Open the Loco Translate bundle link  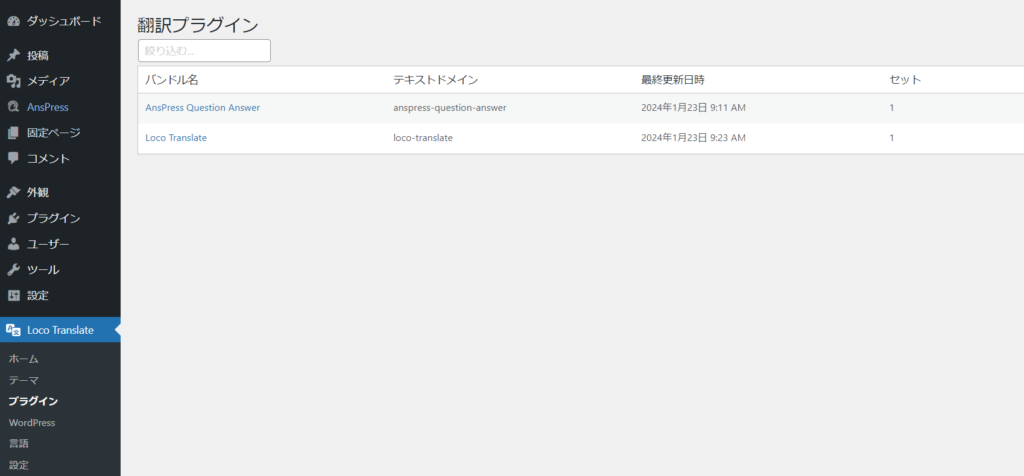(x=176, y=138)
